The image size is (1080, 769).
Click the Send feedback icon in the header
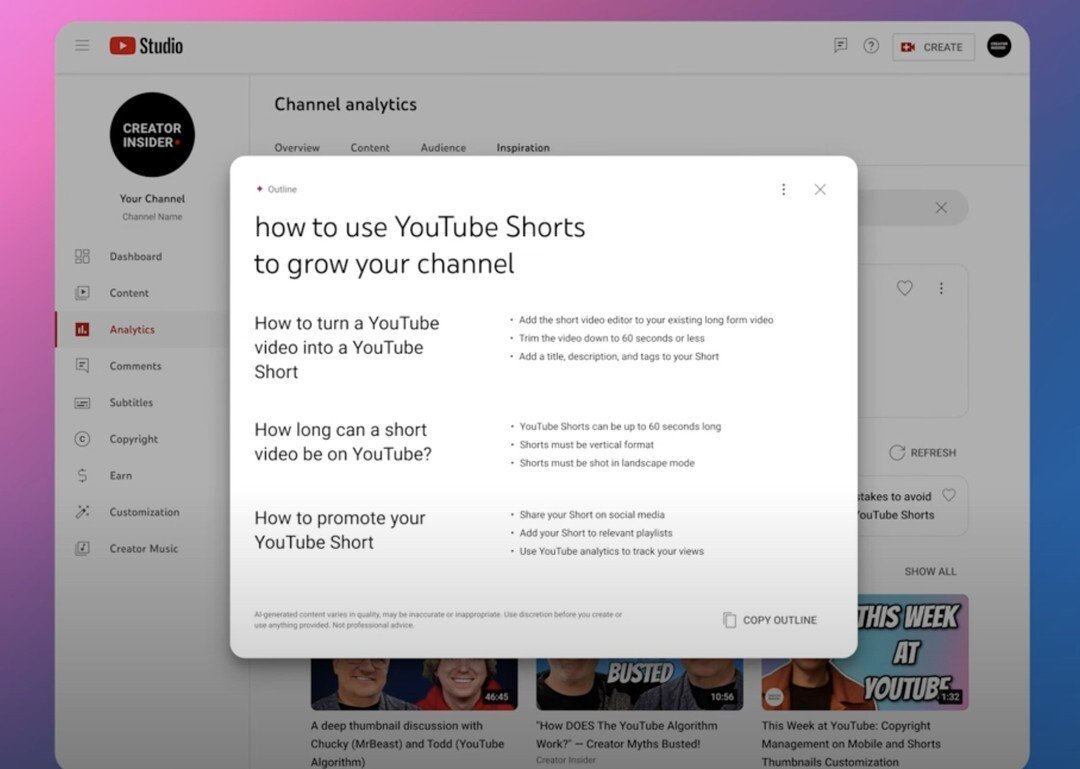pyautogui.click(x=840, y=46)
